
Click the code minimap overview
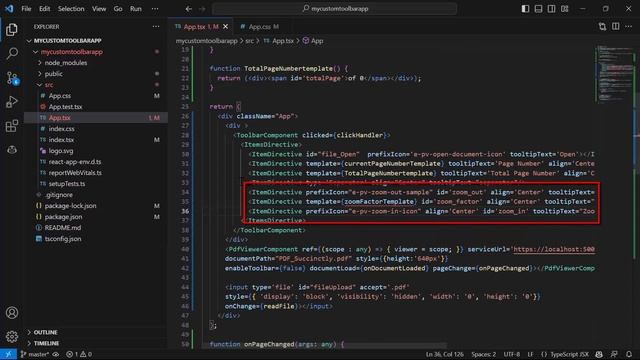pyautogui.click(x=614, y=73)
